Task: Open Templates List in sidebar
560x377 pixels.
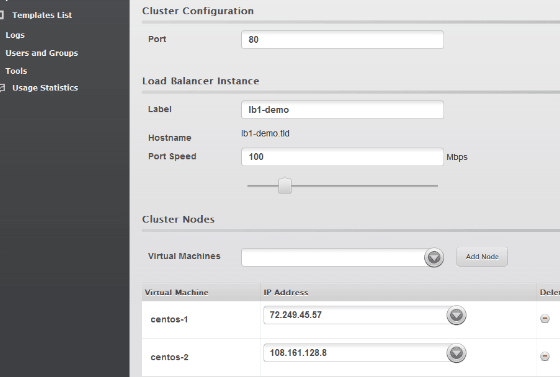Action: (42, 15)
